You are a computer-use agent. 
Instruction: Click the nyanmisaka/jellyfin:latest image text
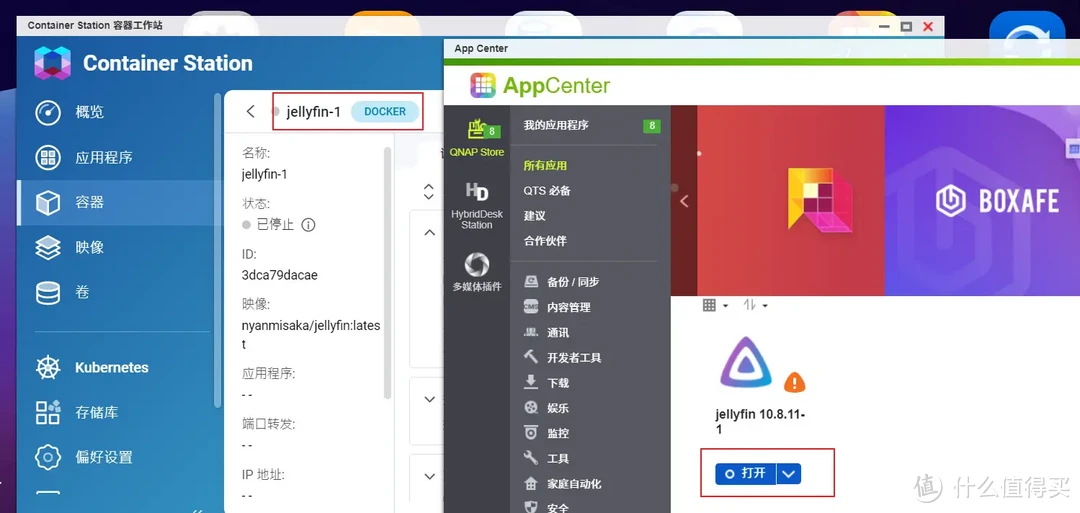click(311, 335)
